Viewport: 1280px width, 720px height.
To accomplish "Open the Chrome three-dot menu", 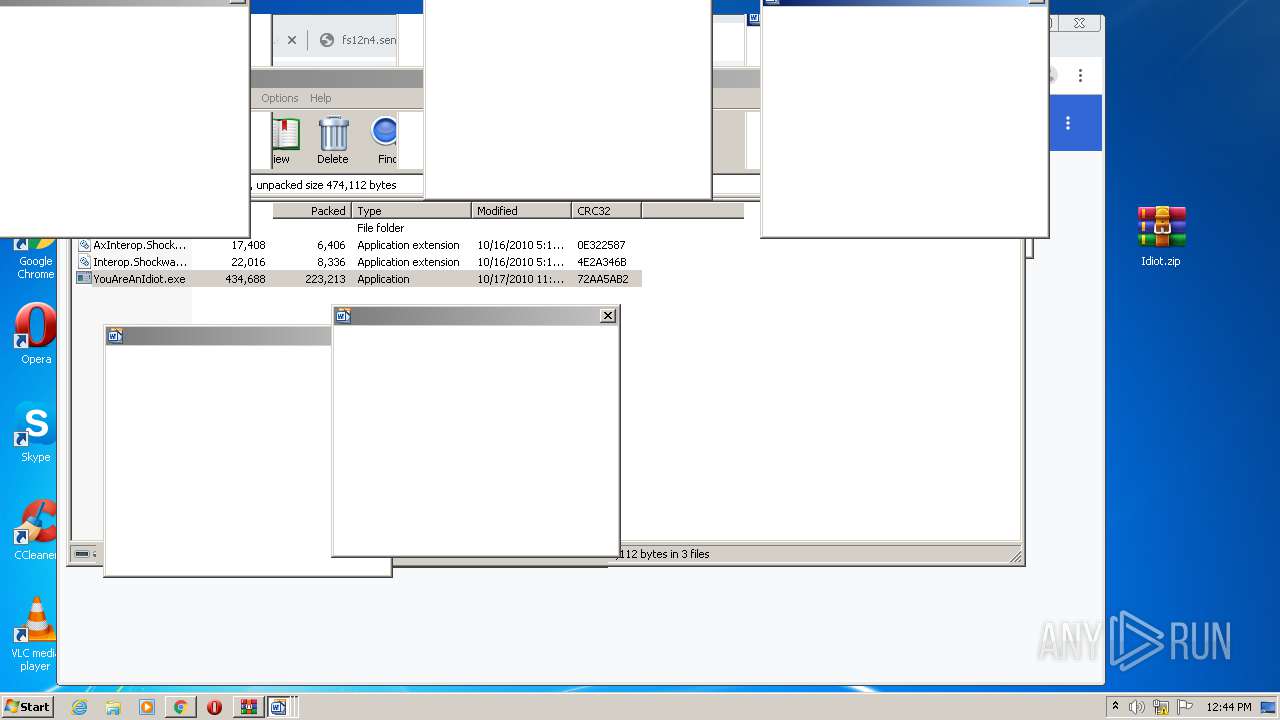I will pos(1080,75).
